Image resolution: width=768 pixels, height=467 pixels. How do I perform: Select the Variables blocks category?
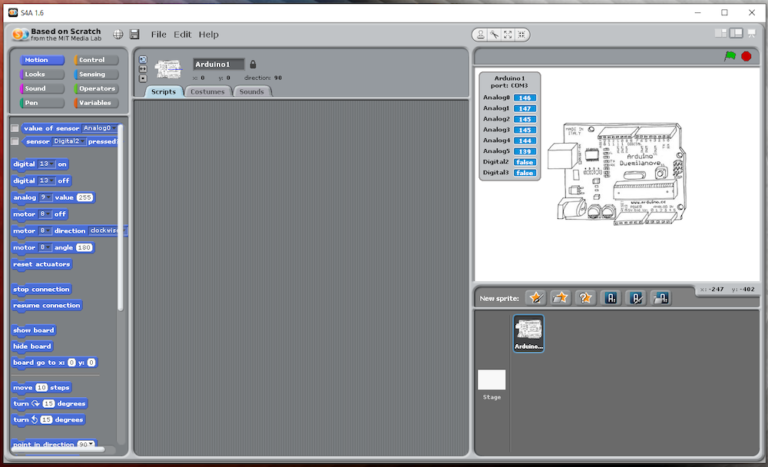tap(96, 103)
